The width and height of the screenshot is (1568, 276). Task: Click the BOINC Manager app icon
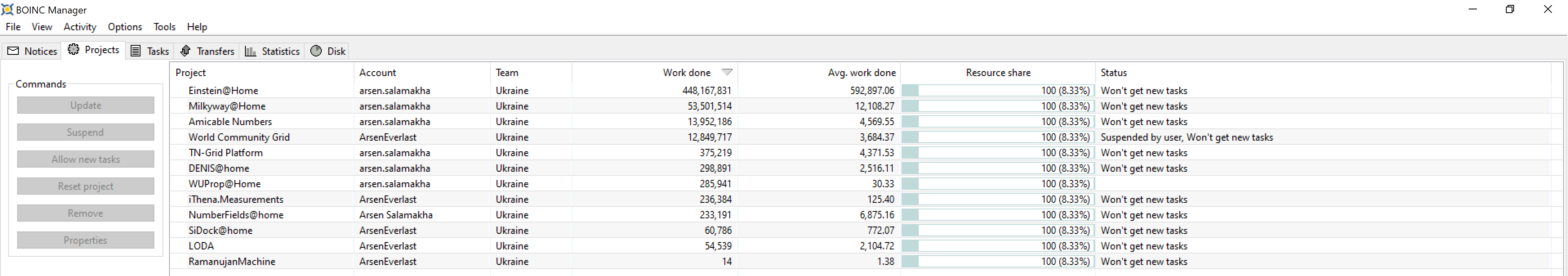7,9
